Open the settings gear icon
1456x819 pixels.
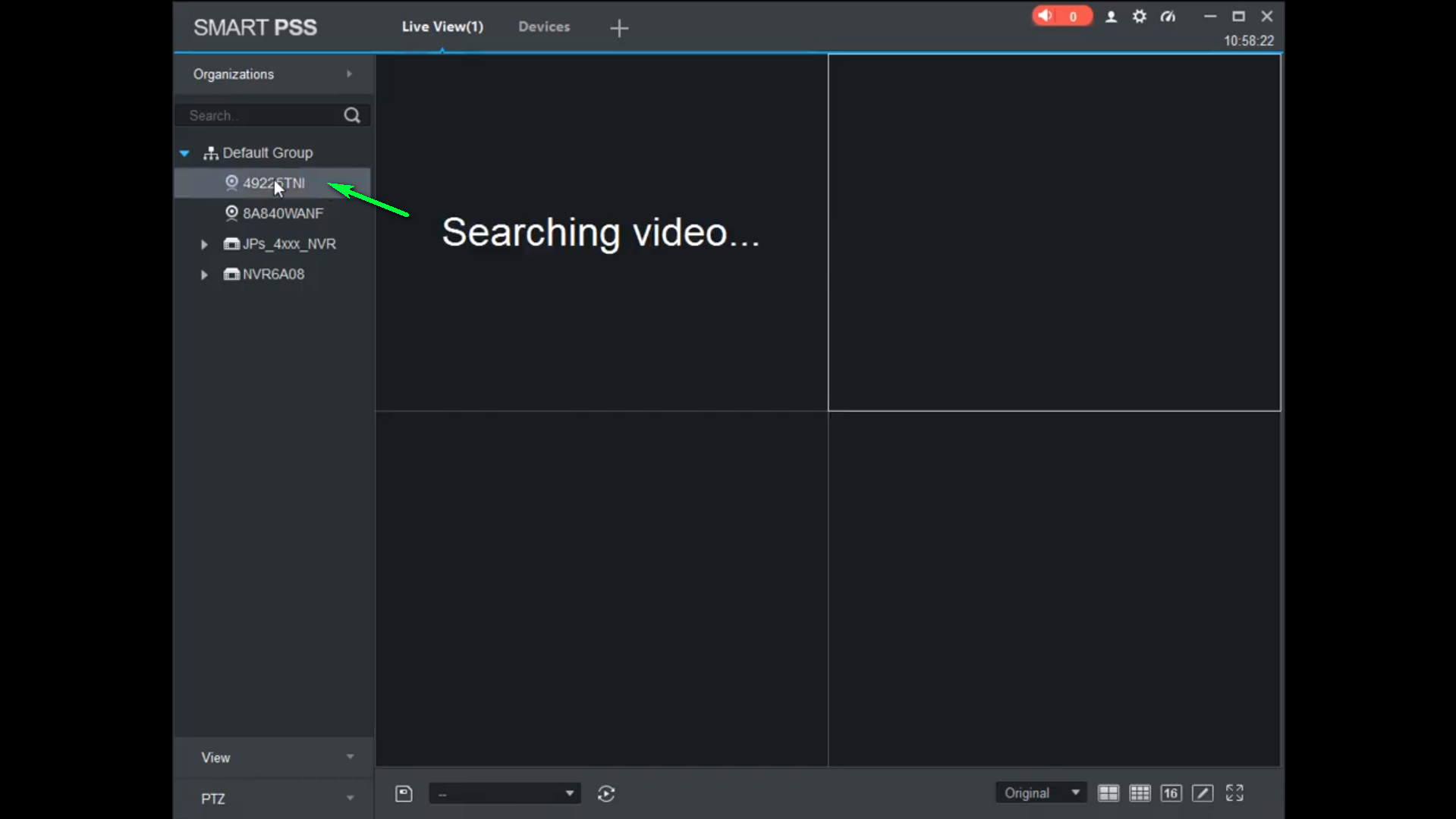1139,17
